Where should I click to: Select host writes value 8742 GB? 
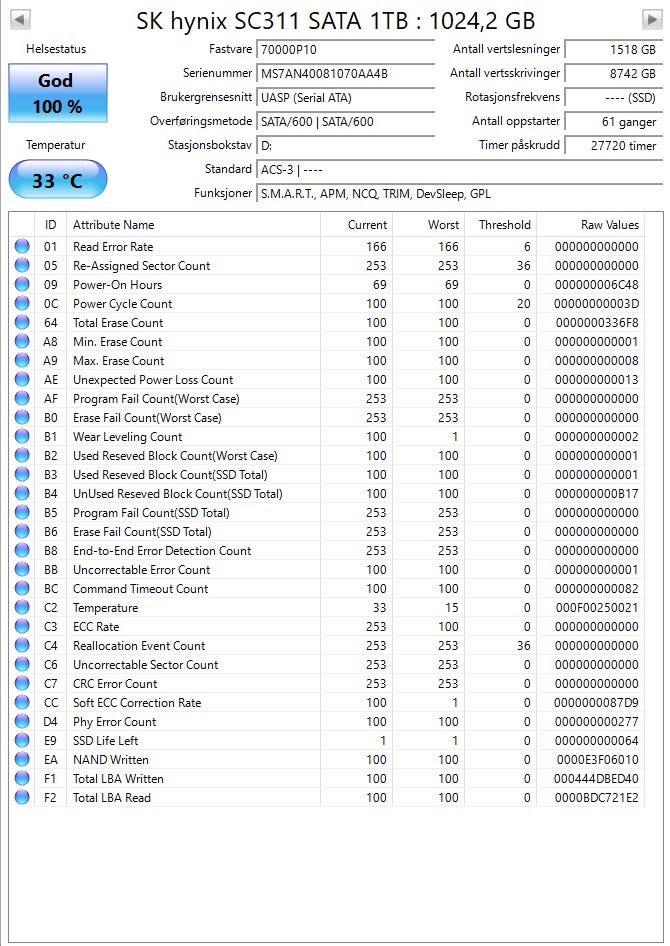(x=613, y=74)
